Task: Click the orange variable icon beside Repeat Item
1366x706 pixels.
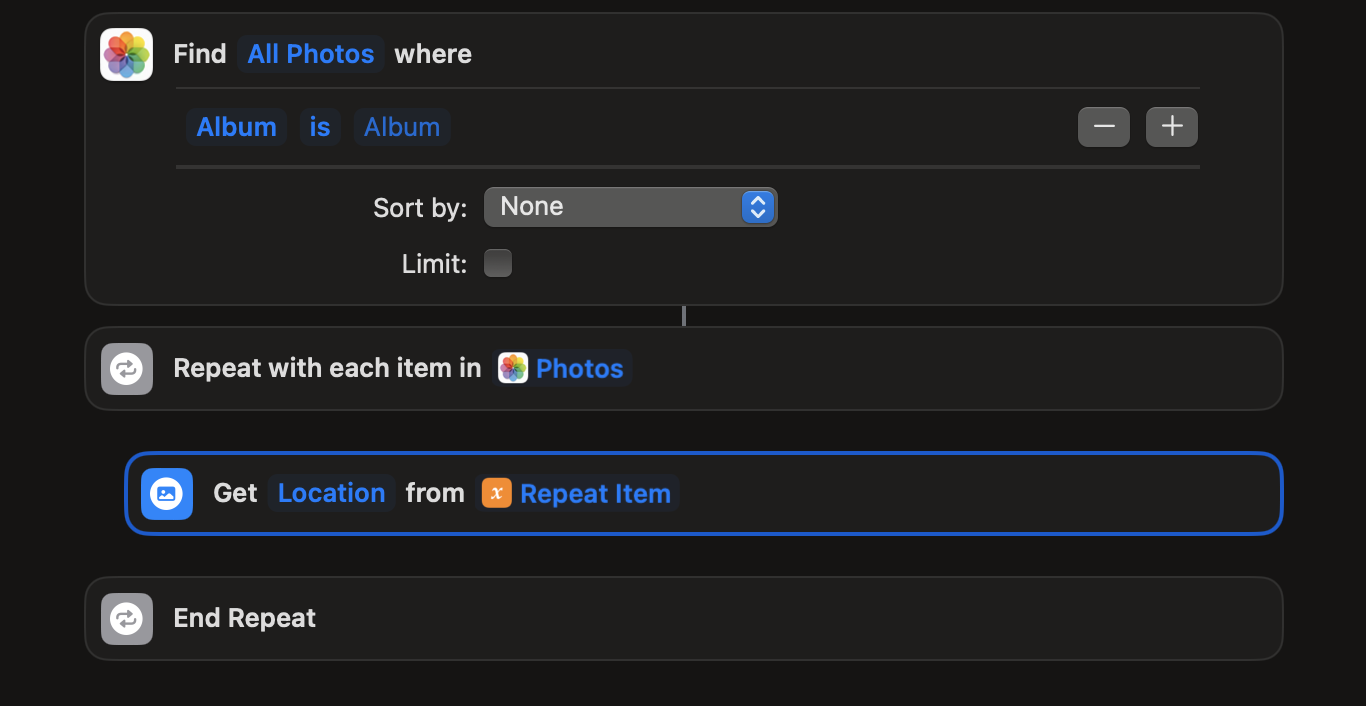Action: point(497,493)
